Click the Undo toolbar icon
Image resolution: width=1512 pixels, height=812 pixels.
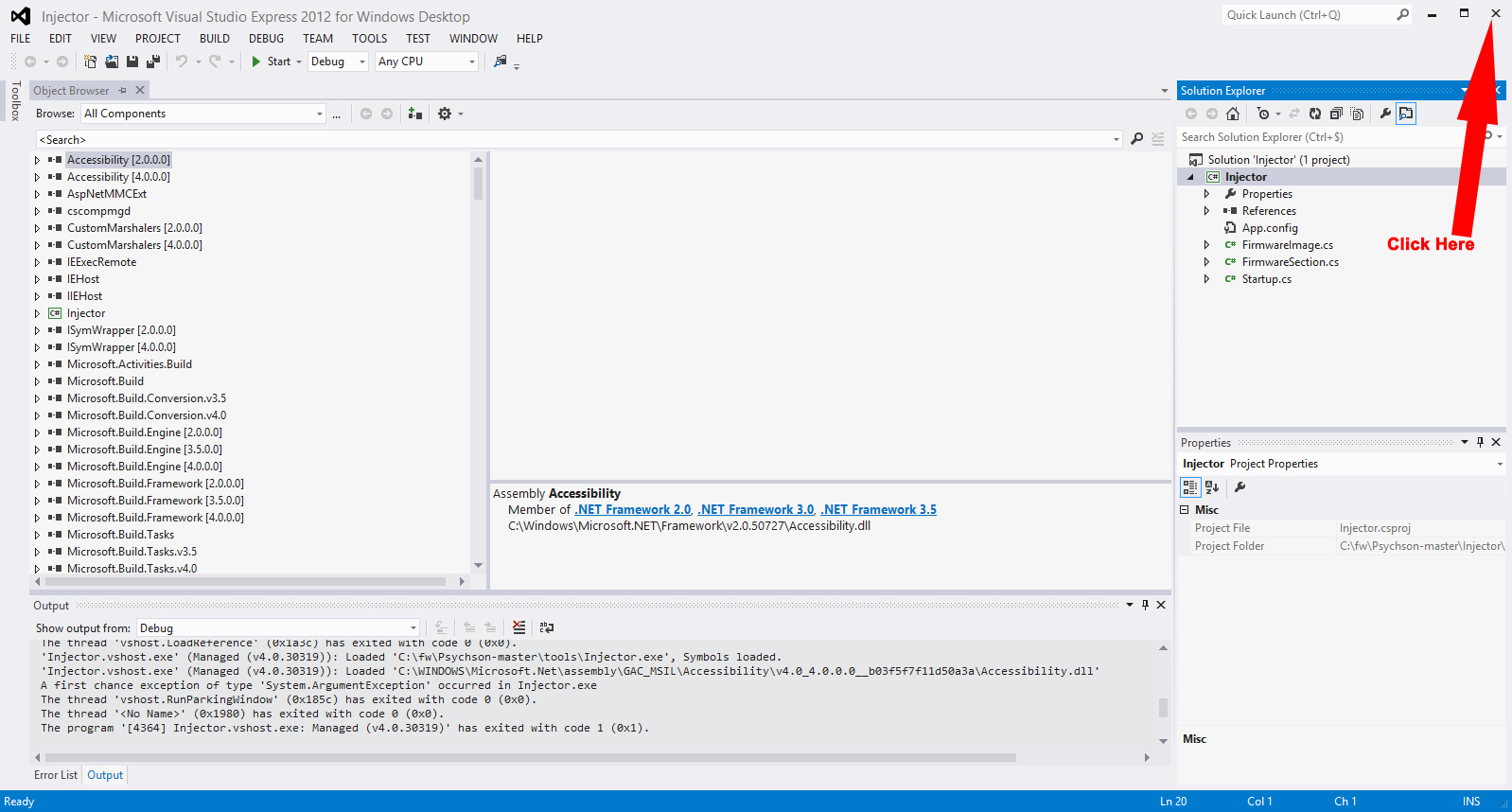click(x=182, y=62)
